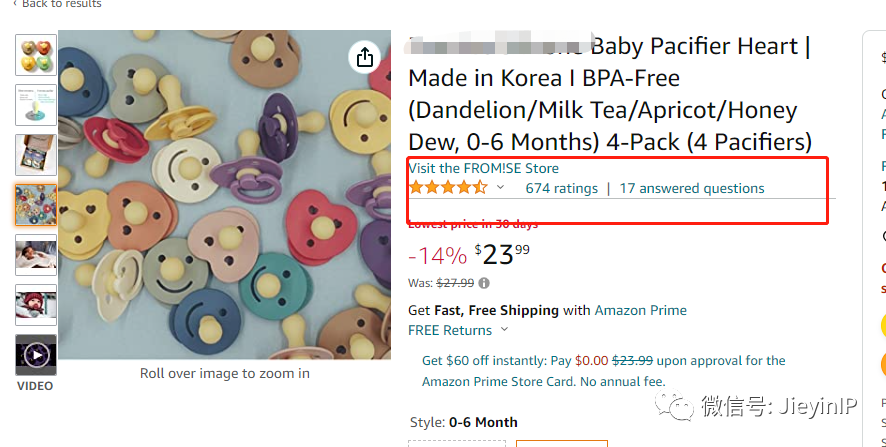Click the product title text

pyautogui.click(x=608, y=94)
